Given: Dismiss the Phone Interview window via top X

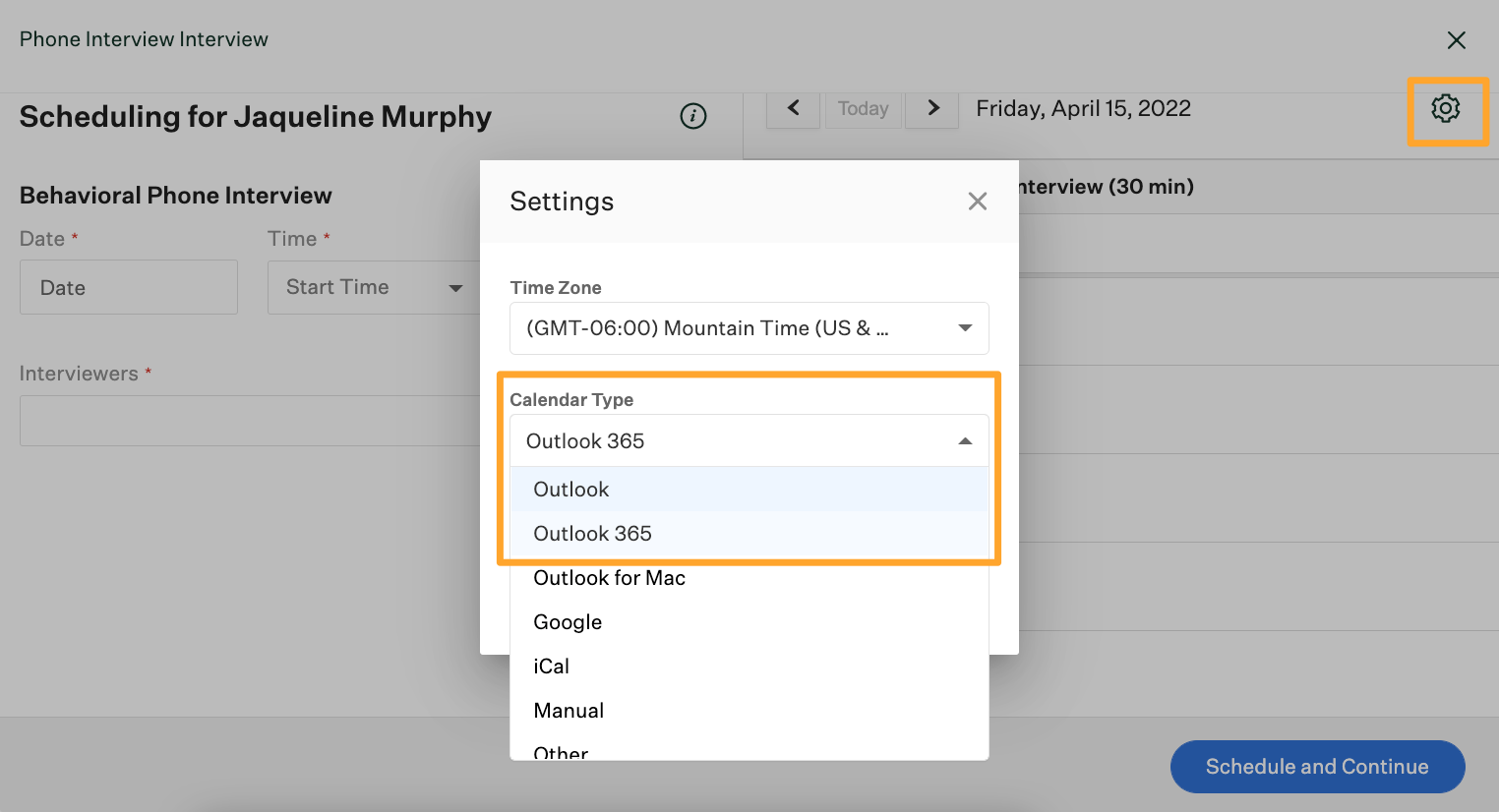Looking at the screenshot, I should (1457, 40).
